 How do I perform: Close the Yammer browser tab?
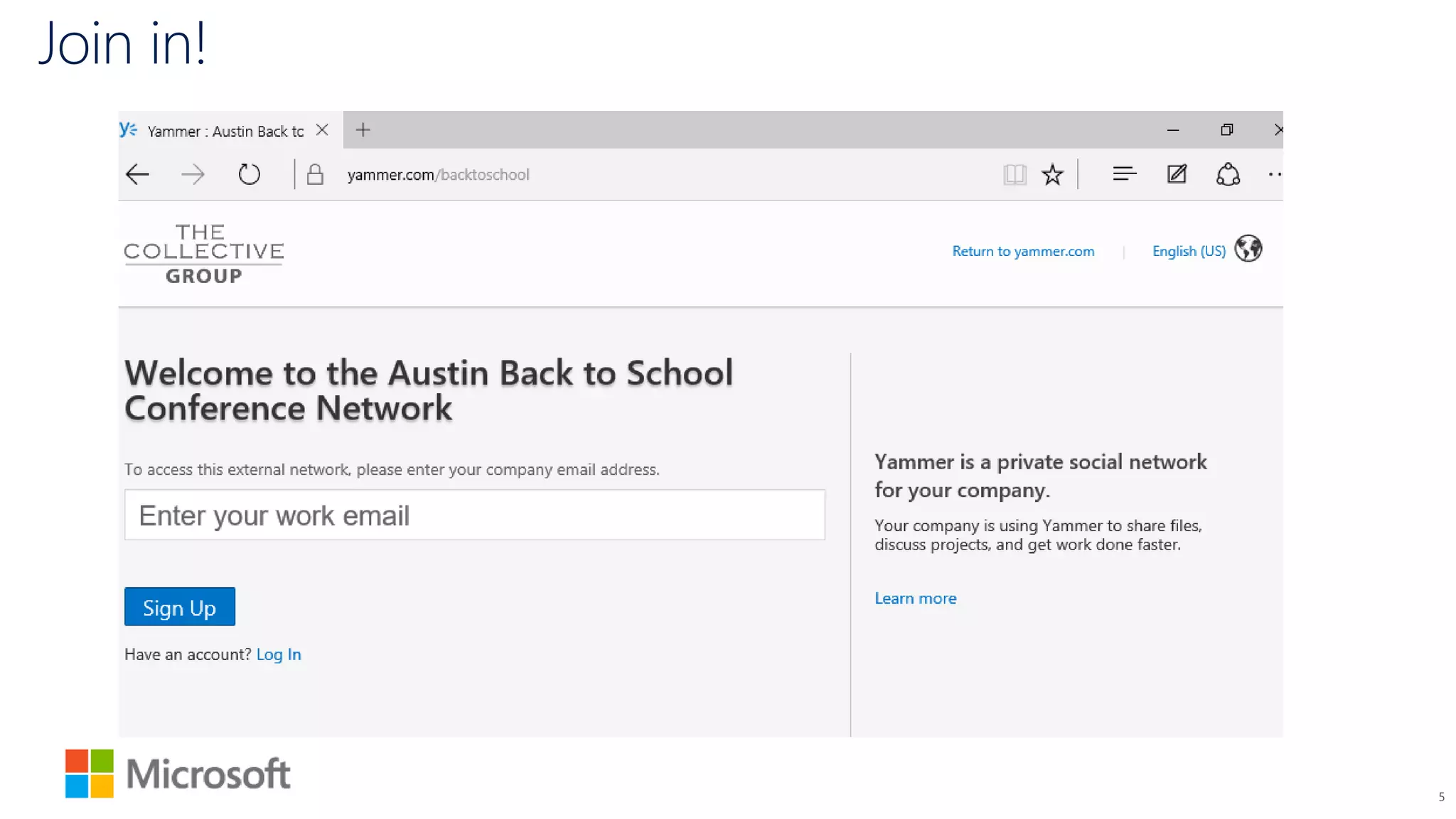click(322, 129)
